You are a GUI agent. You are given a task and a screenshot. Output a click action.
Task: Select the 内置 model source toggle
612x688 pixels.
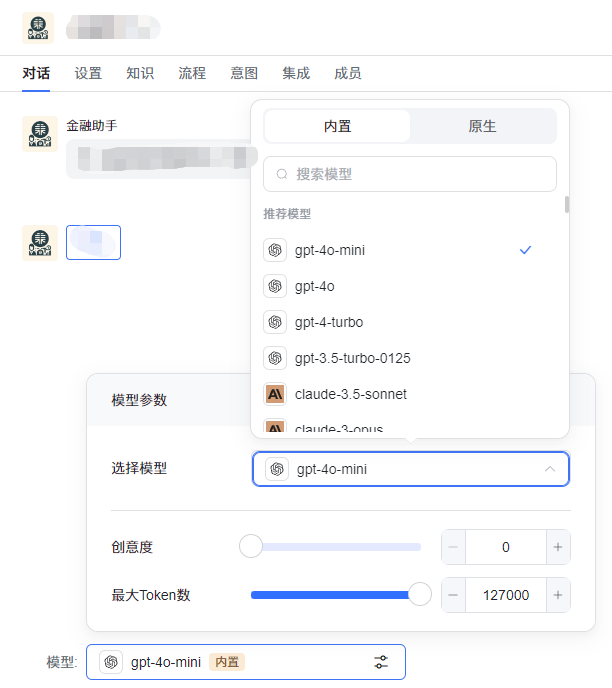pos(337,126)
